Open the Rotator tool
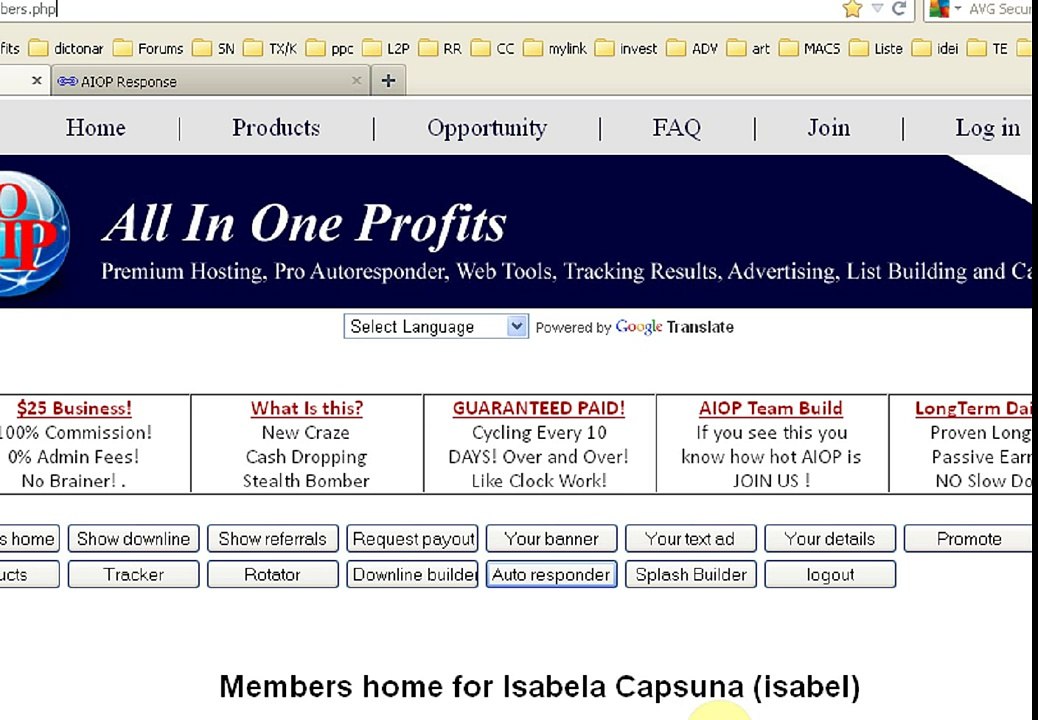 coord(273,574)
